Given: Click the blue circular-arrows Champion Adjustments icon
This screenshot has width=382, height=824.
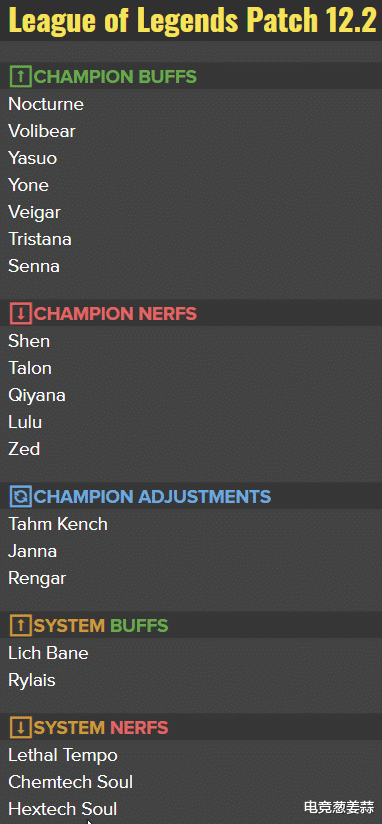Looking at the screenshot, I should (x=21, y=496).
